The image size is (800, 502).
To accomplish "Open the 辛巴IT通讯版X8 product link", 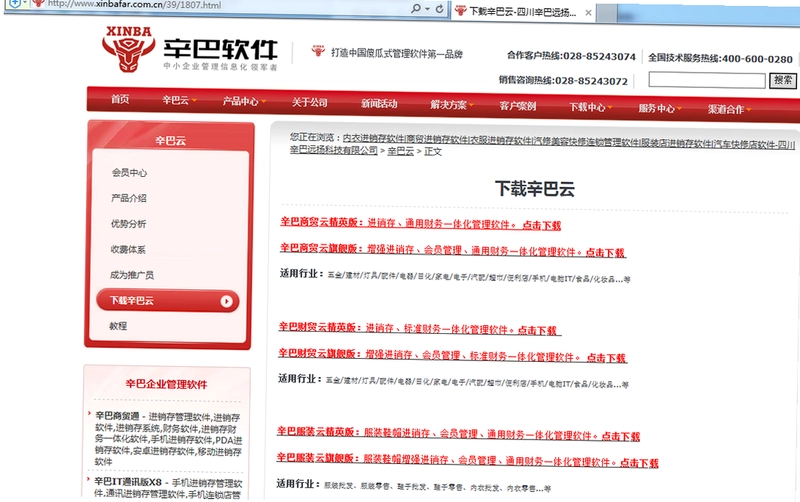I will (128, 482).
